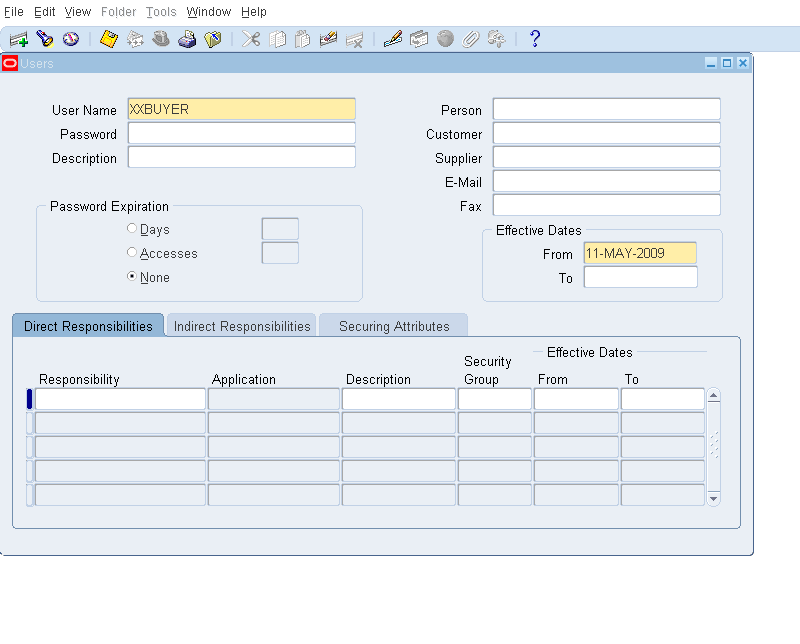Open the Tools menu
Viewport: 800px width, 644px height.
coord(160,11)
